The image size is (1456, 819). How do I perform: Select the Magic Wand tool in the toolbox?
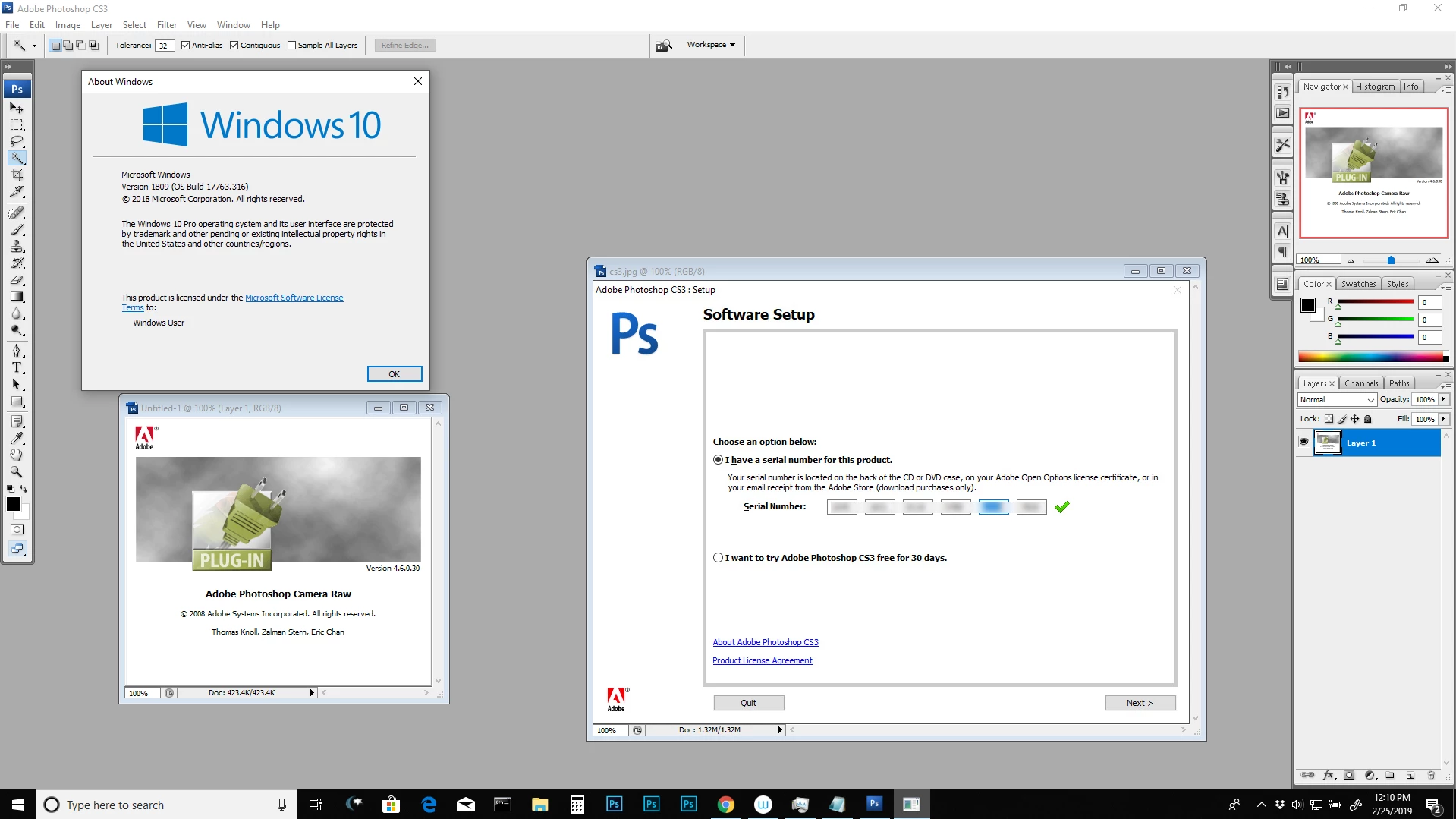pyautogui.click(x=17, y=158)
